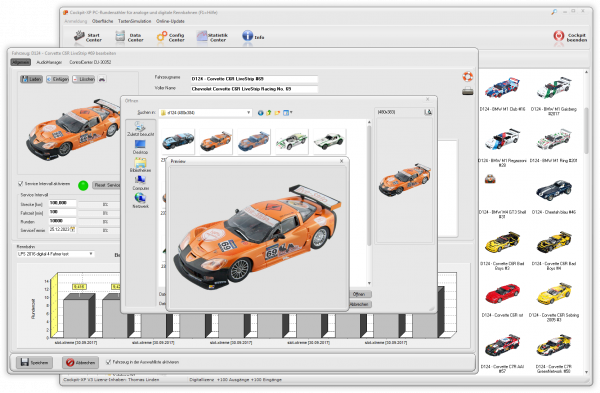Switch to the AudioManager tab
Screen dimensions: 600x393
coord(49,62)
